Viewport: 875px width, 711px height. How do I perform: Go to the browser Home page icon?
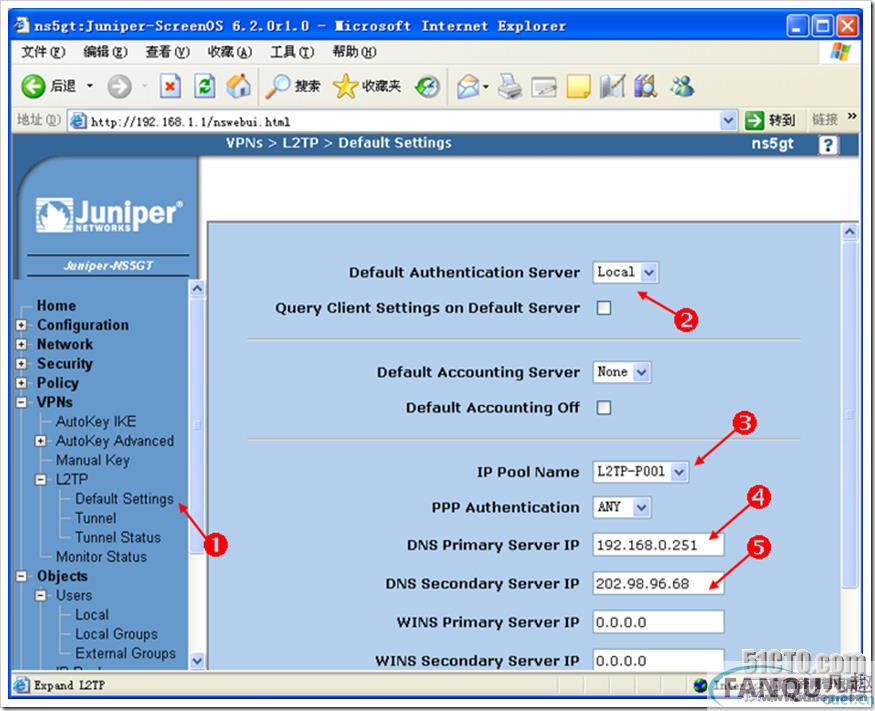(239, 86)
